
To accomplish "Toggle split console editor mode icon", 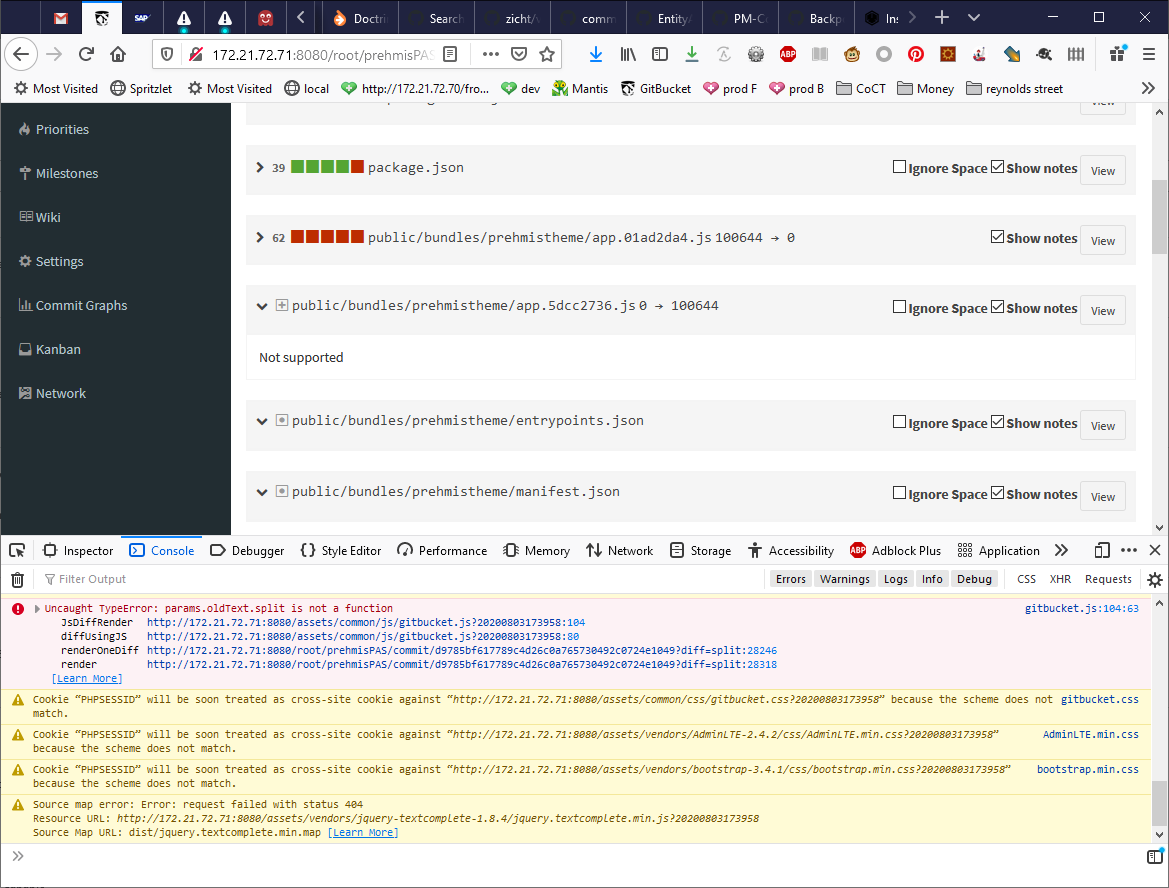I will [1155, 856].
